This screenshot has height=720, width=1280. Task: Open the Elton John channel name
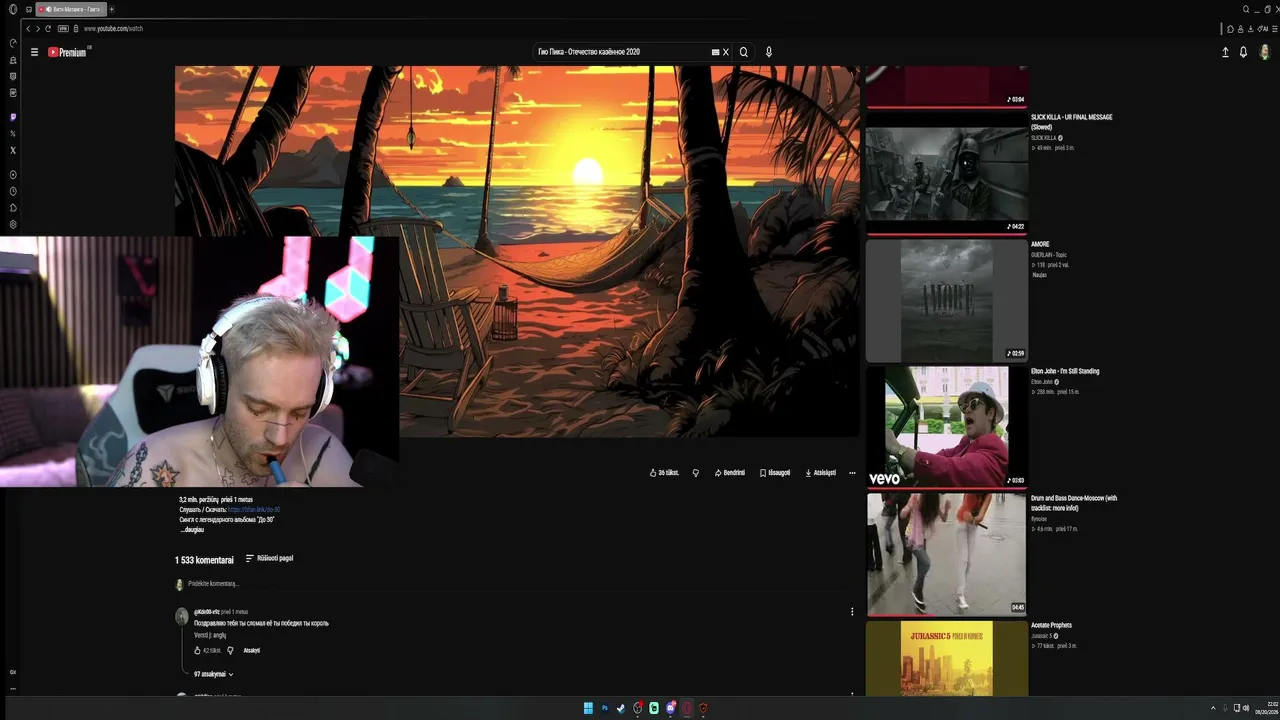[1042, 382]
